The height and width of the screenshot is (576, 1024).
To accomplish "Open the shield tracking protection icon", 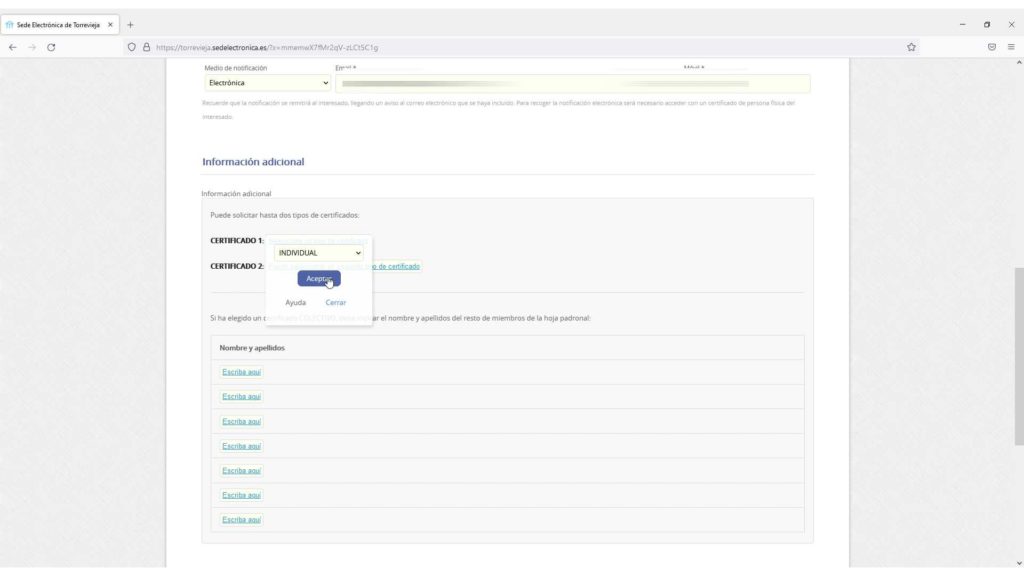I will (x=132, y=47).
